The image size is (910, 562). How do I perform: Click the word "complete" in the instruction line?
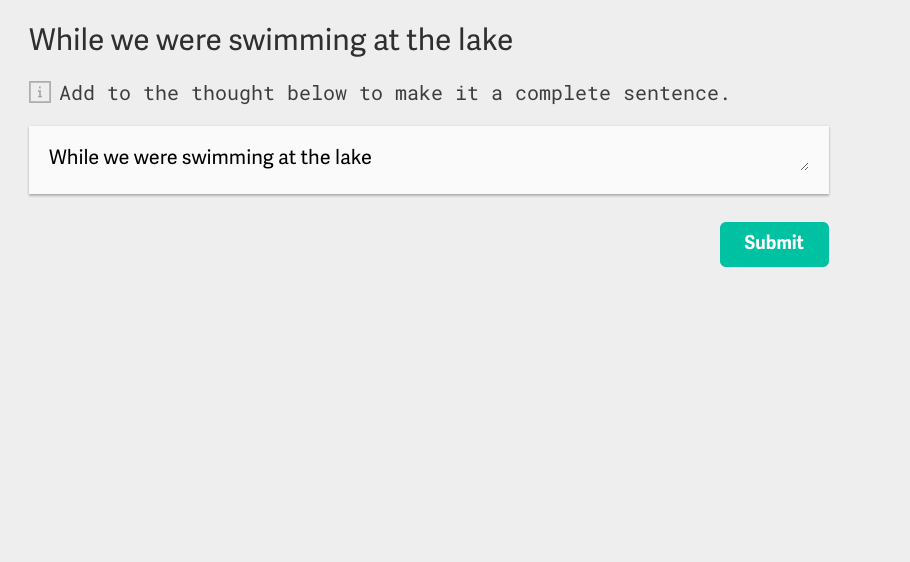tap(563, 93)
